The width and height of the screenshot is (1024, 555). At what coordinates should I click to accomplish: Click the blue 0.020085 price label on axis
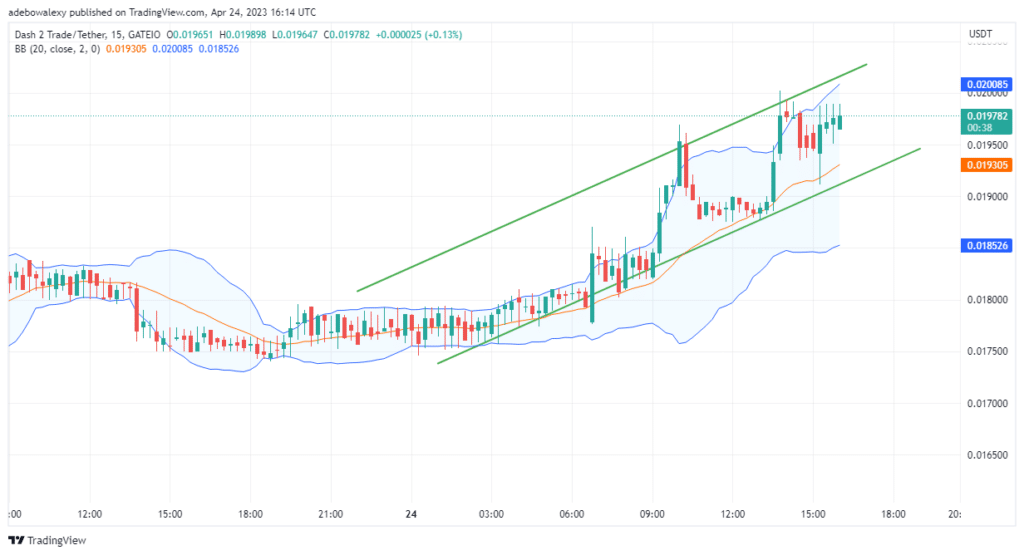tap(986, 84)
